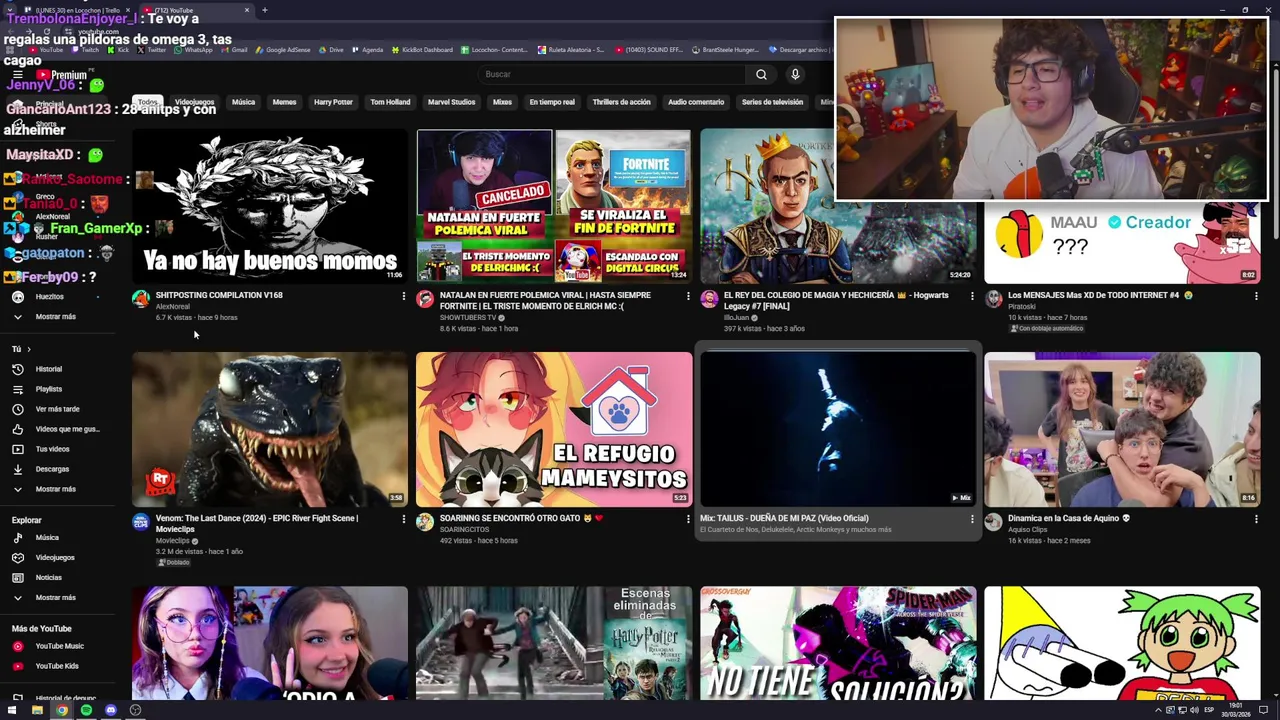Open Mix TAILUS Dueña de mi paz thumbnail
The image size is (1280, 720).
(x=838, y=429)
